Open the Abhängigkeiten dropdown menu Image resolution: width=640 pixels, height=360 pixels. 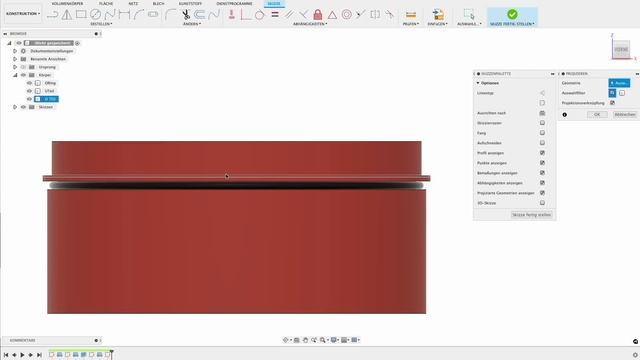pos(310,24)
